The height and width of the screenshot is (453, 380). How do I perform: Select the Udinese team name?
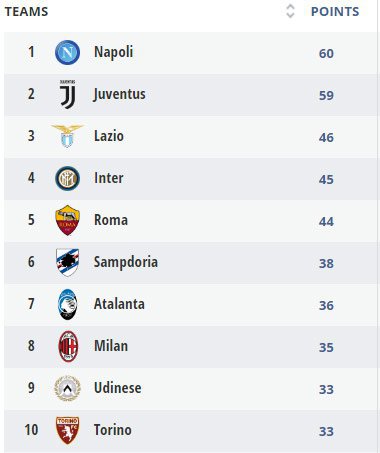118,388
